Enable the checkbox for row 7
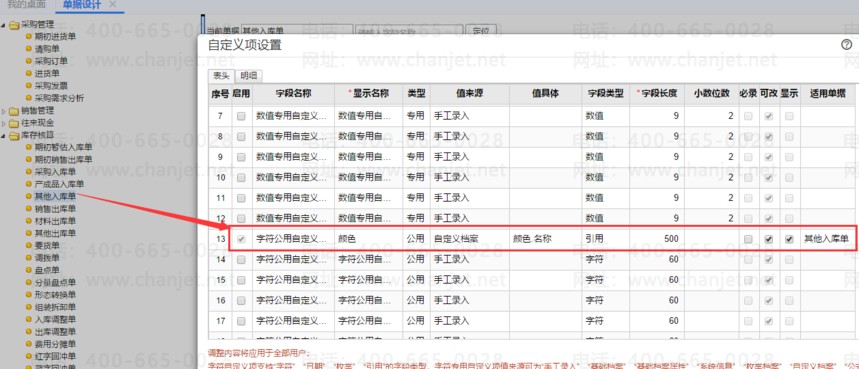859x369 pixels. (x=241, y=116)
